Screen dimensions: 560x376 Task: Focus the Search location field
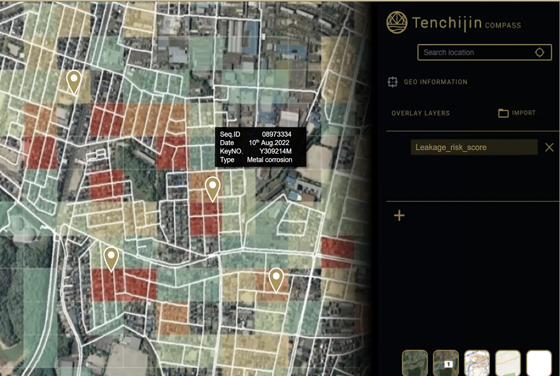click(x=484, y=52)
